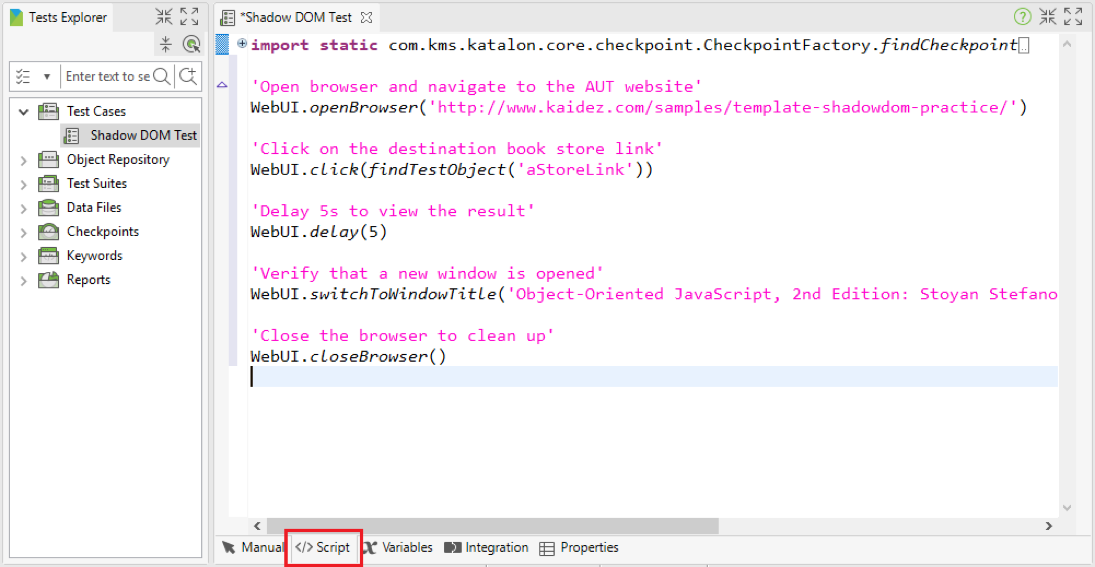Click comment 'Delay 5s to view the result'
This screenshot has width=1095, height=567.
pyautogui.click(x=392, y=211)
